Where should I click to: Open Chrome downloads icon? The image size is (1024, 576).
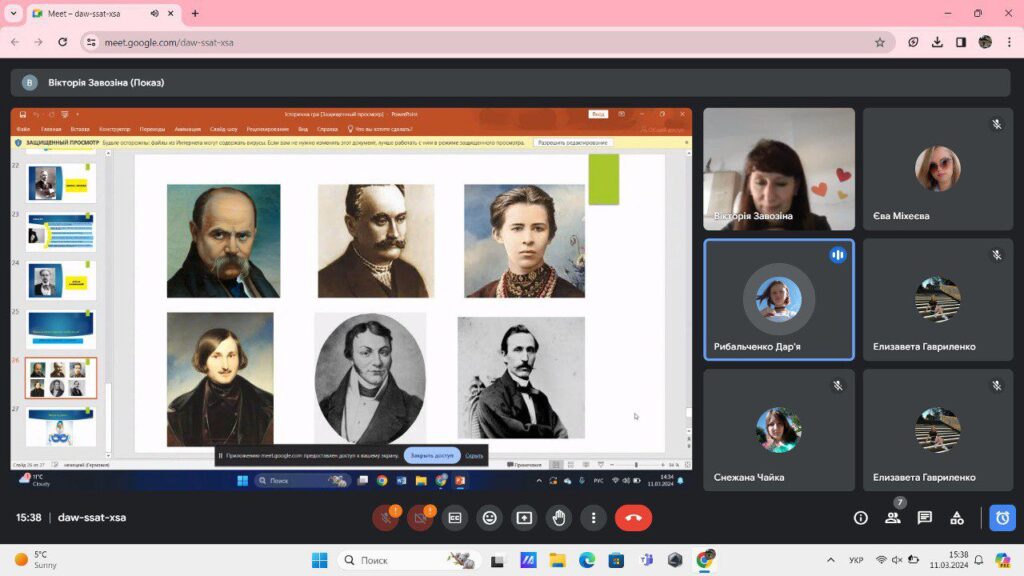(937, 42)
